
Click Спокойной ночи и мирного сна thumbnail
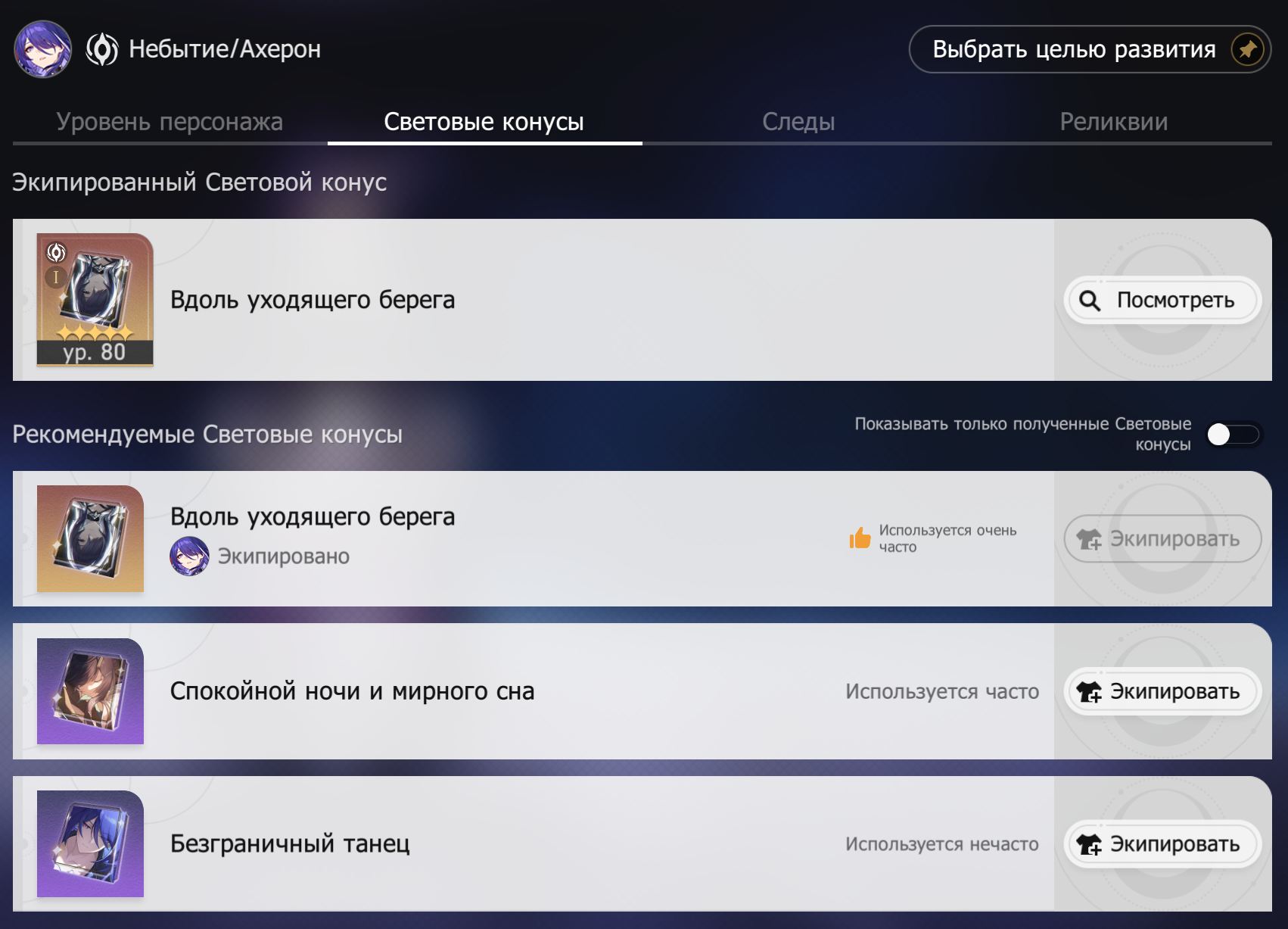pyautogui.click(x=90, y=691)
